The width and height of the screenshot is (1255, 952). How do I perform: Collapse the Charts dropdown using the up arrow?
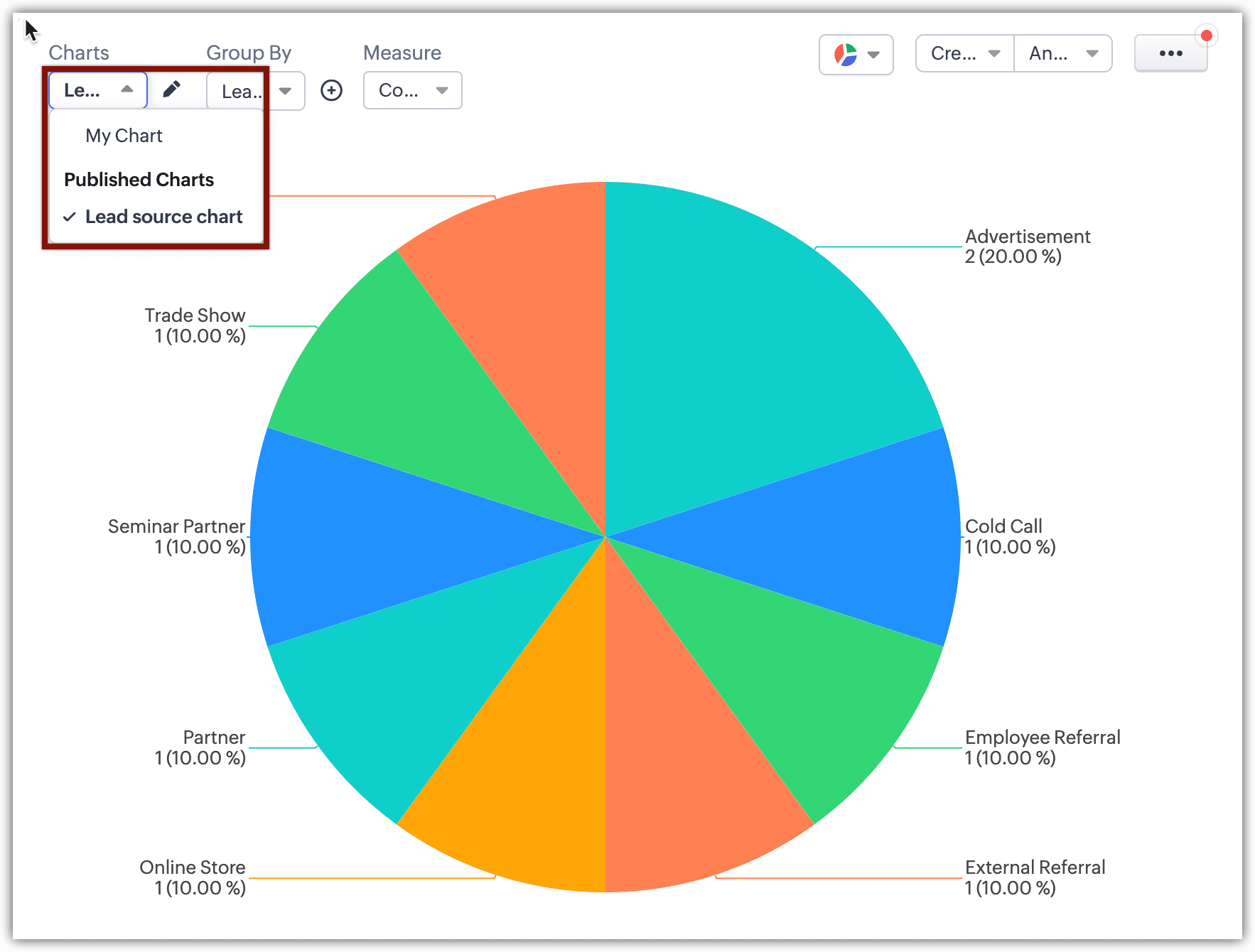[127, 90]
